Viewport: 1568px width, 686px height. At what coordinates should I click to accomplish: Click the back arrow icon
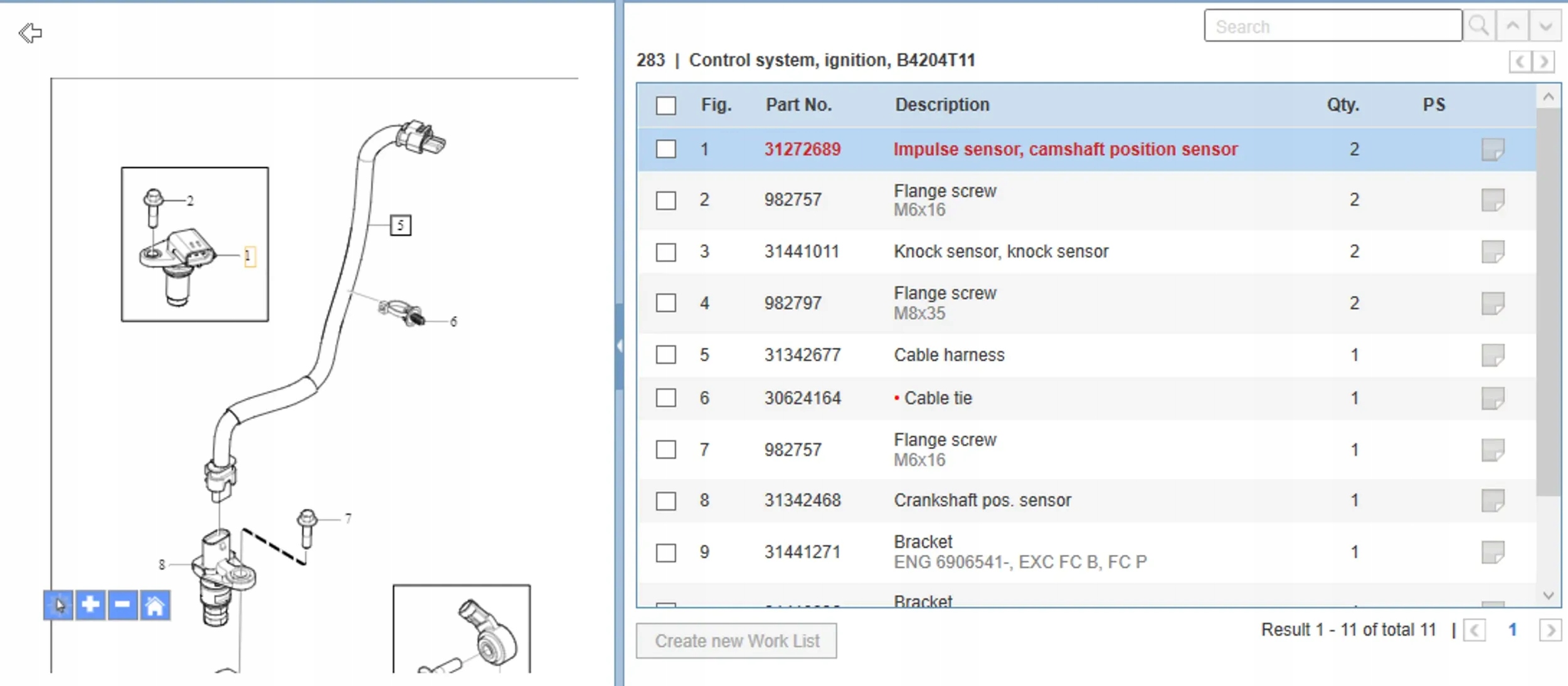click(x=30, y=33)
